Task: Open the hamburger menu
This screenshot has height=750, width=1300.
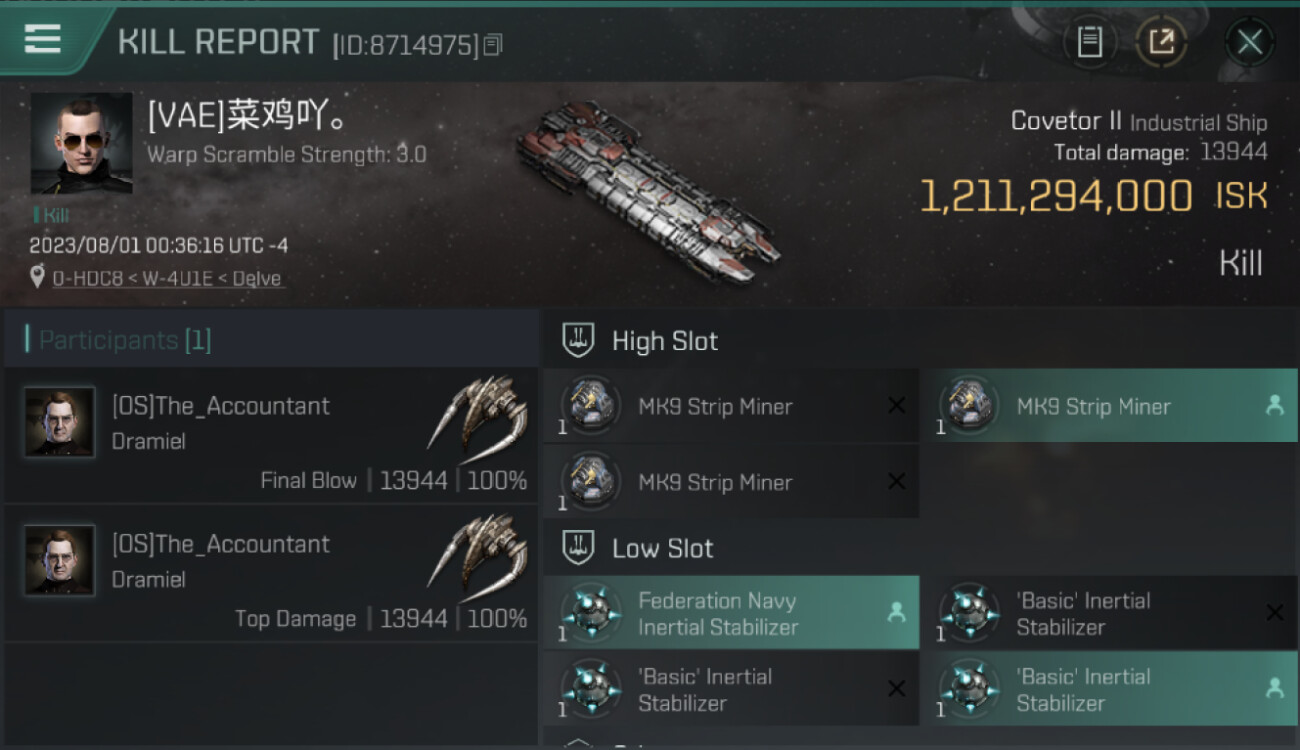Action: point(42,40)
